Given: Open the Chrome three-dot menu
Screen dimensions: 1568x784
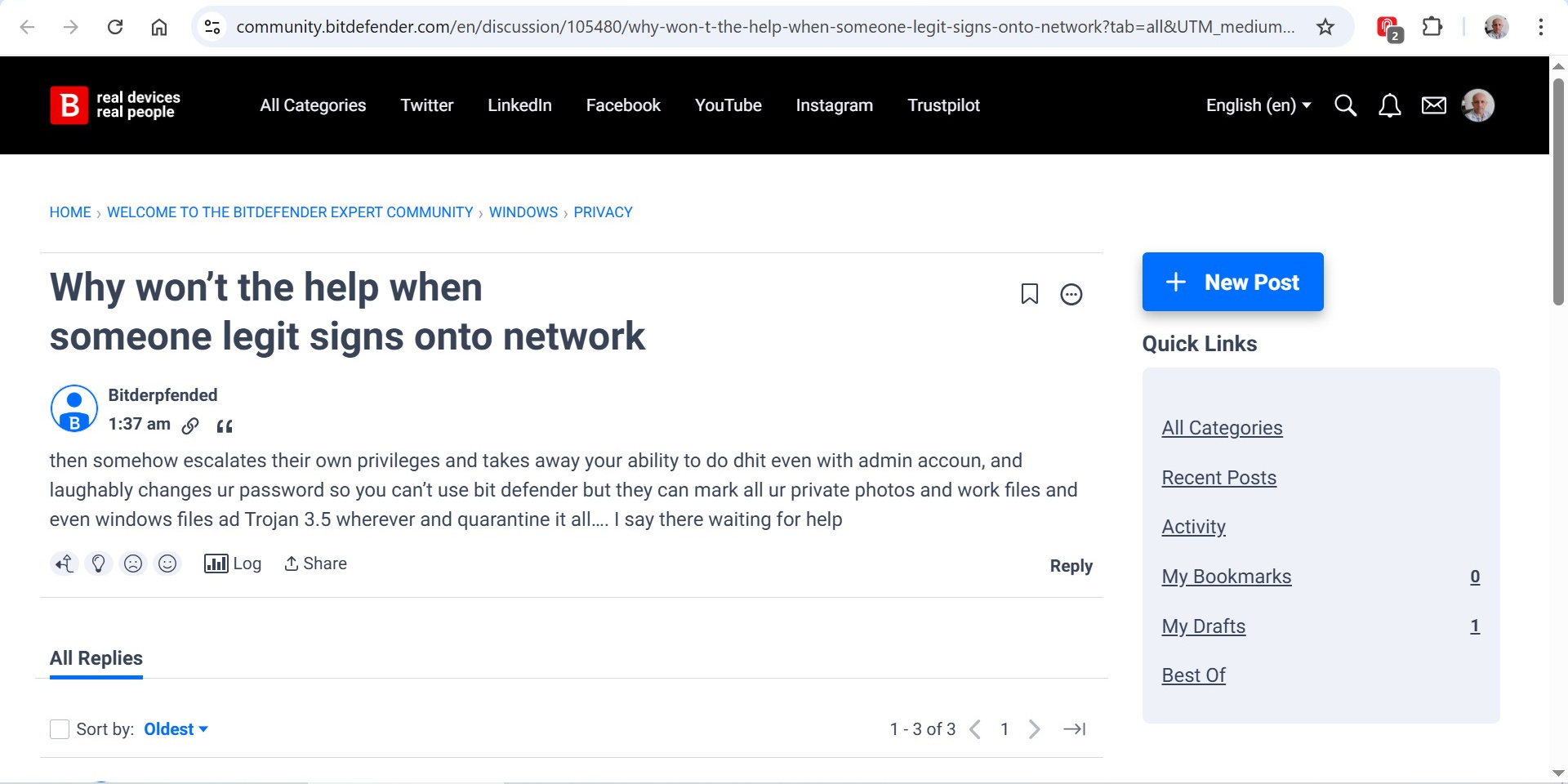Looking at the screenshot, I should coord(1541,27).
